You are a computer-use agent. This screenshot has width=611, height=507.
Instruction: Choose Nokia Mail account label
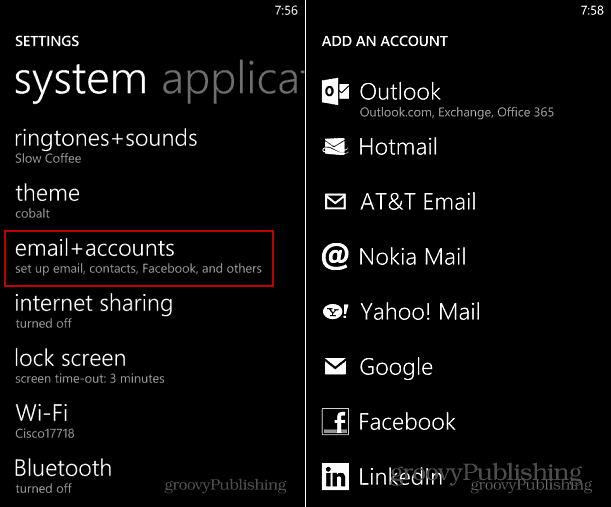pyautogui.click(x=412, y=257)
